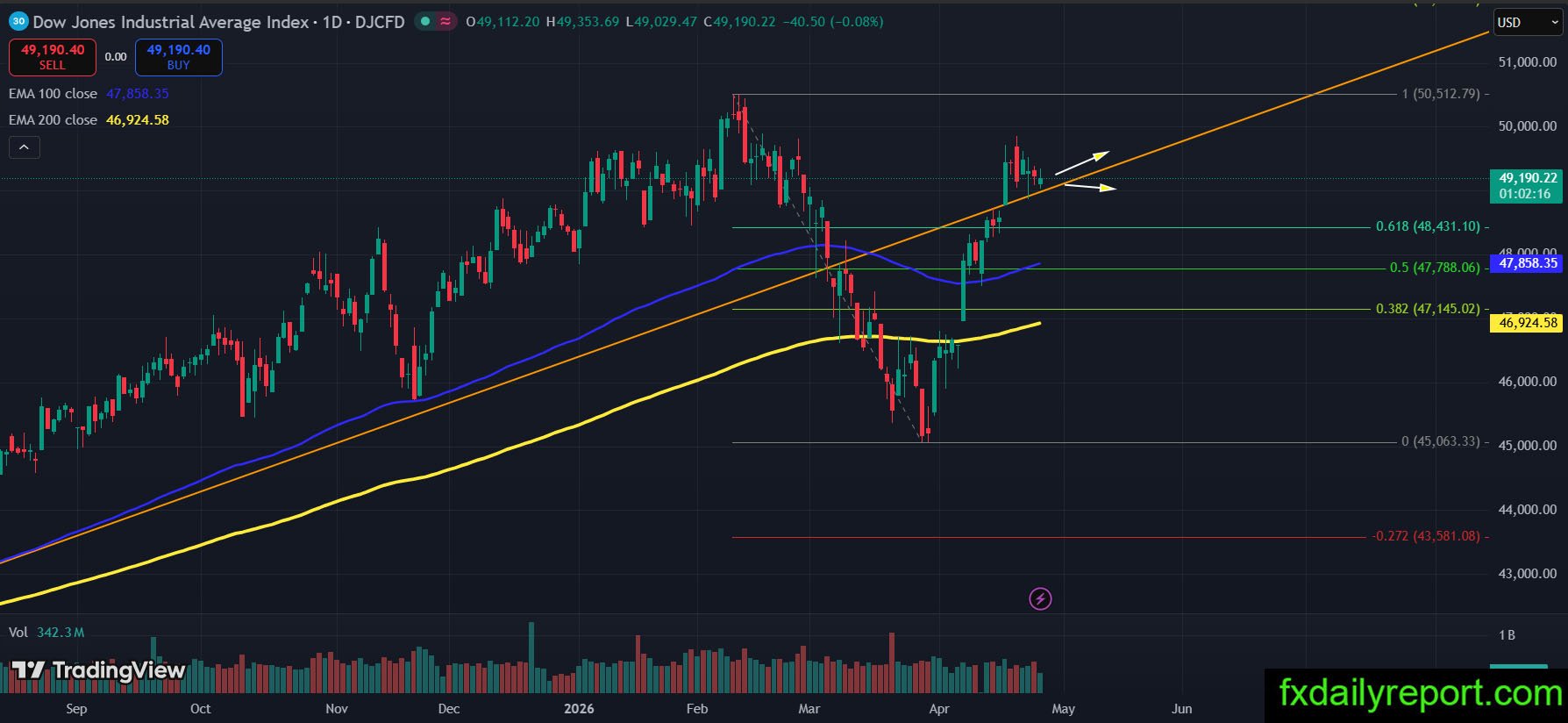Change the 1D chart interval in title
This screenshot has height=723, width=1568.
(x=332, y=22)
